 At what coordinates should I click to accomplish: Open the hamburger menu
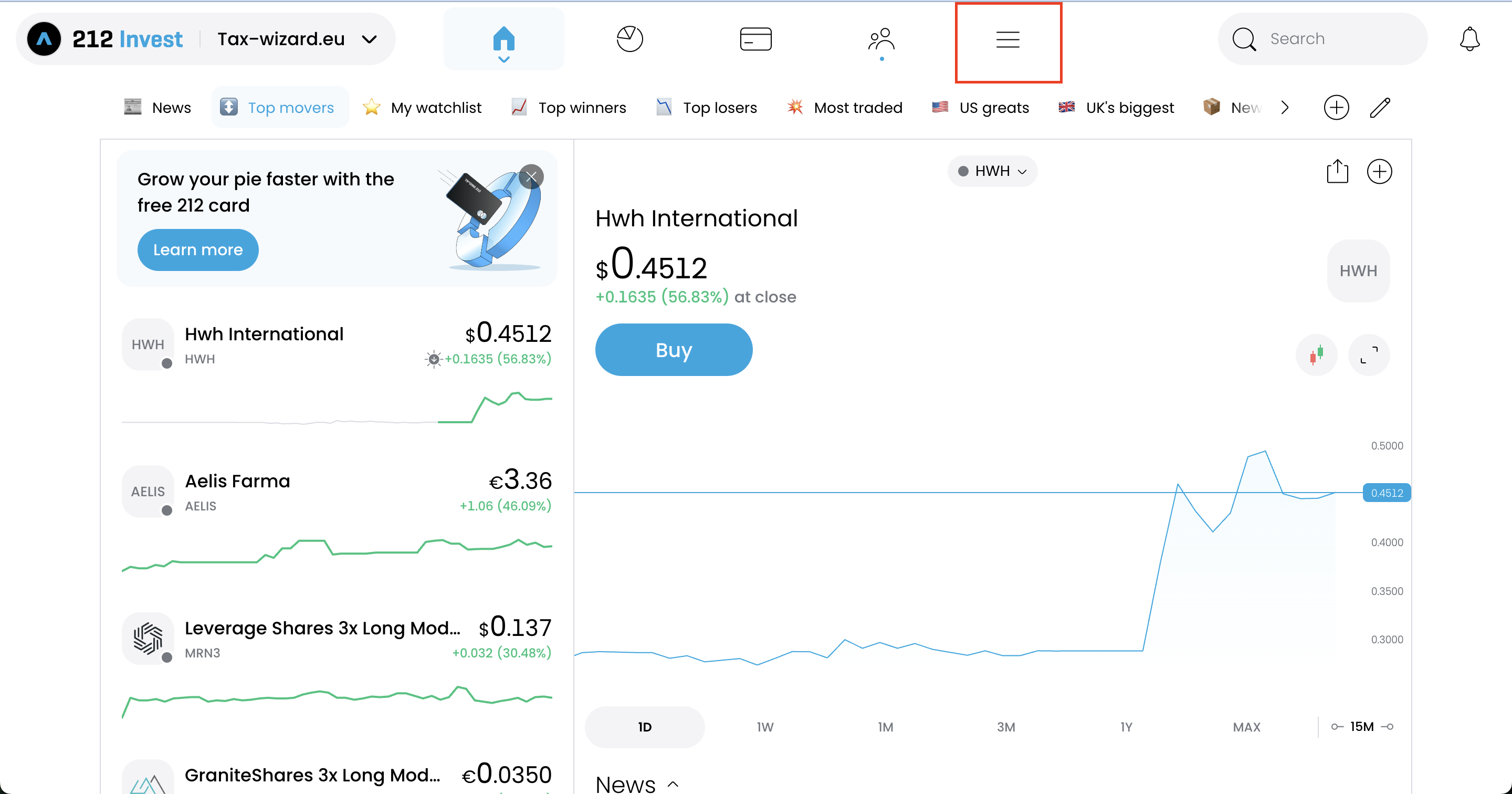coord(1008,39)
